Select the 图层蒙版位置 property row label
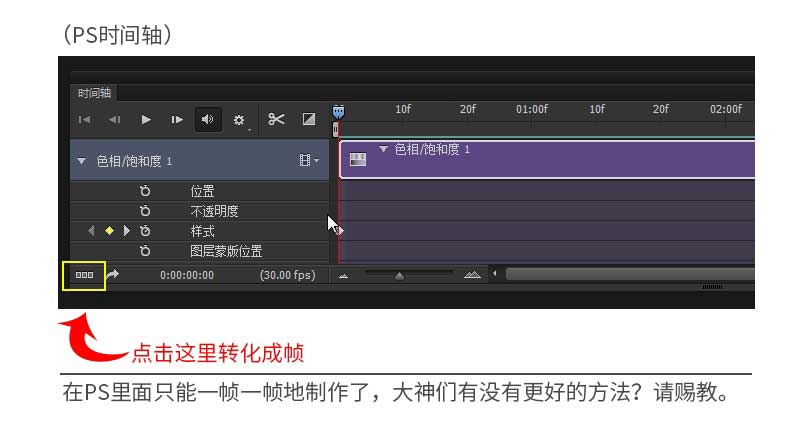800x440 pixels. coord(226,251)
